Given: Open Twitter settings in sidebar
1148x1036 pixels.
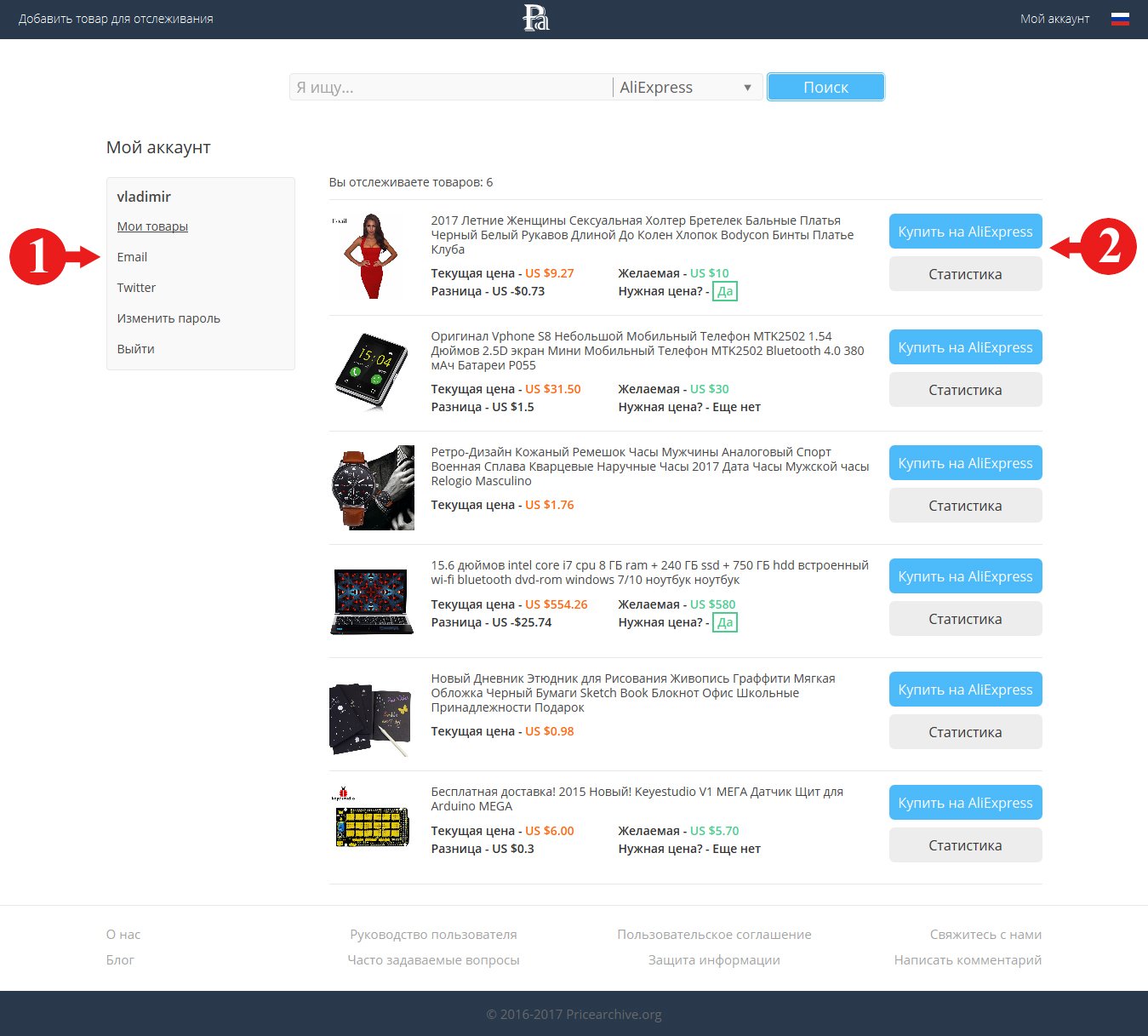Looking at the screenshot, I should click(x=136, y=288).
